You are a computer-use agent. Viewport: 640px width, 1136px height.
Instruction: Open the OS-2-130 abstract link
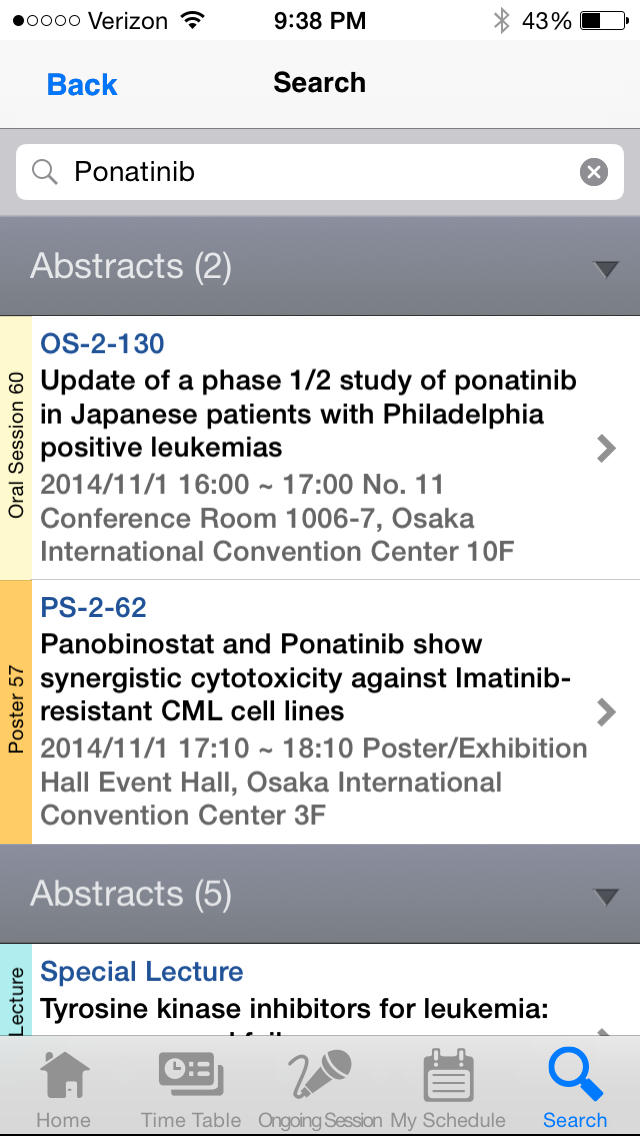click(x=102, y=343)
